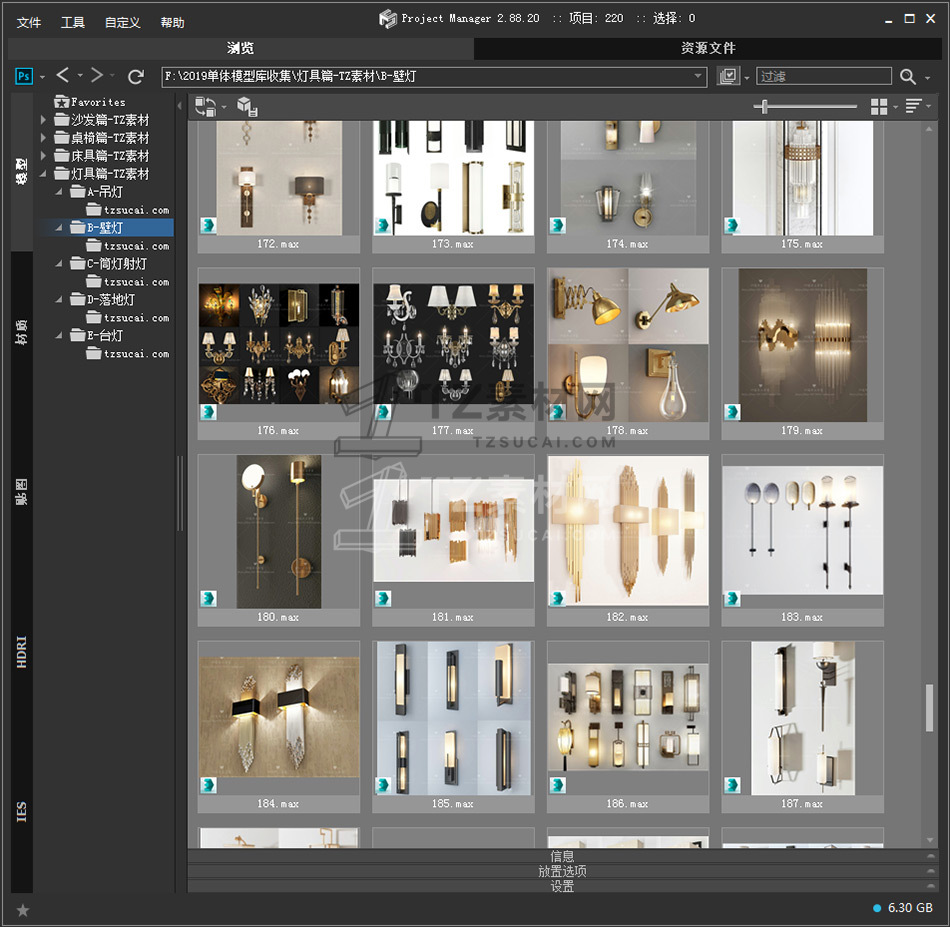Open the sort options icon

tap(913, 106)
